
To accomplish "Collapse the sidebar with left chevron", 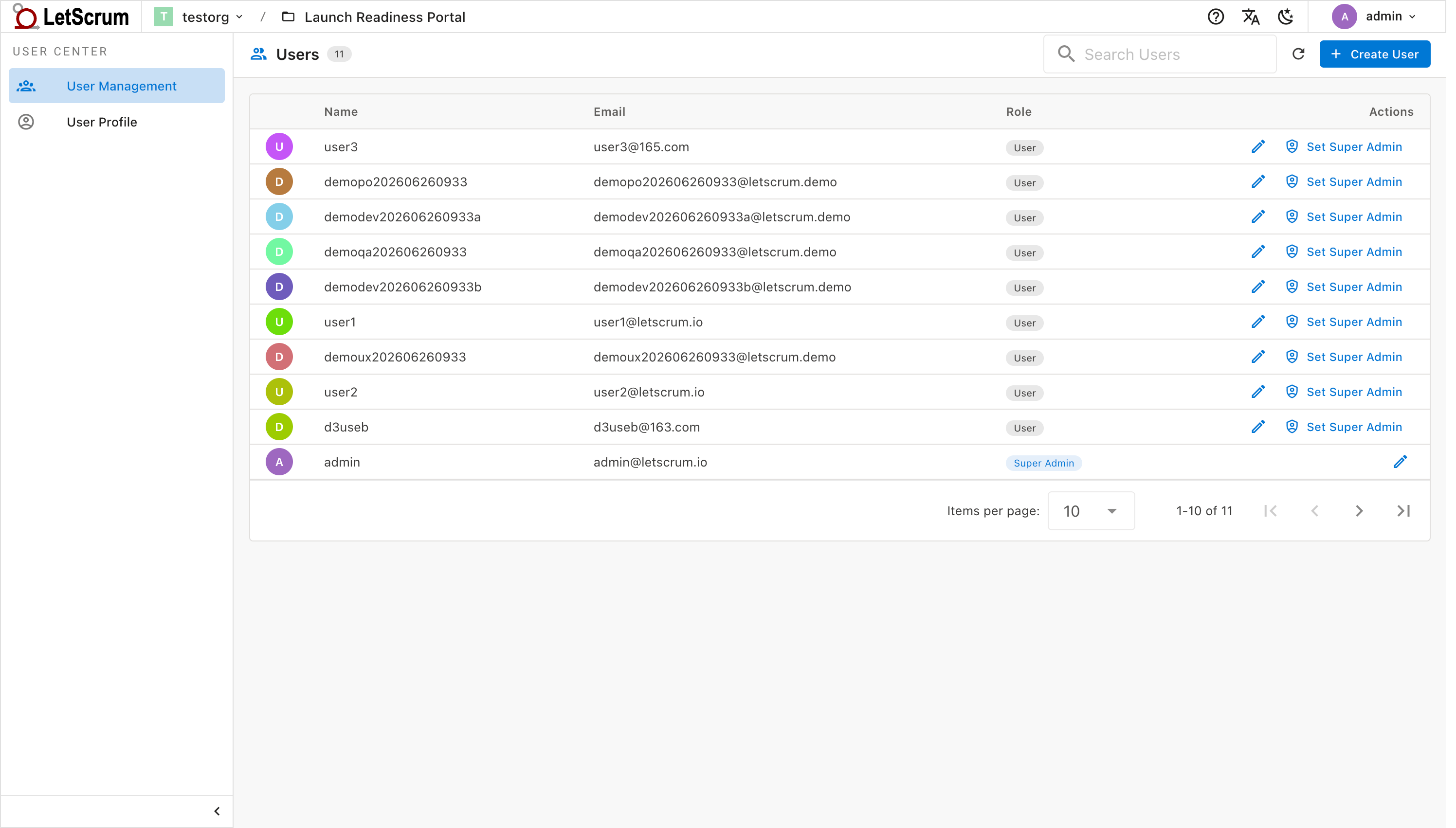I will pyautogui.click(x=217, y=811).
